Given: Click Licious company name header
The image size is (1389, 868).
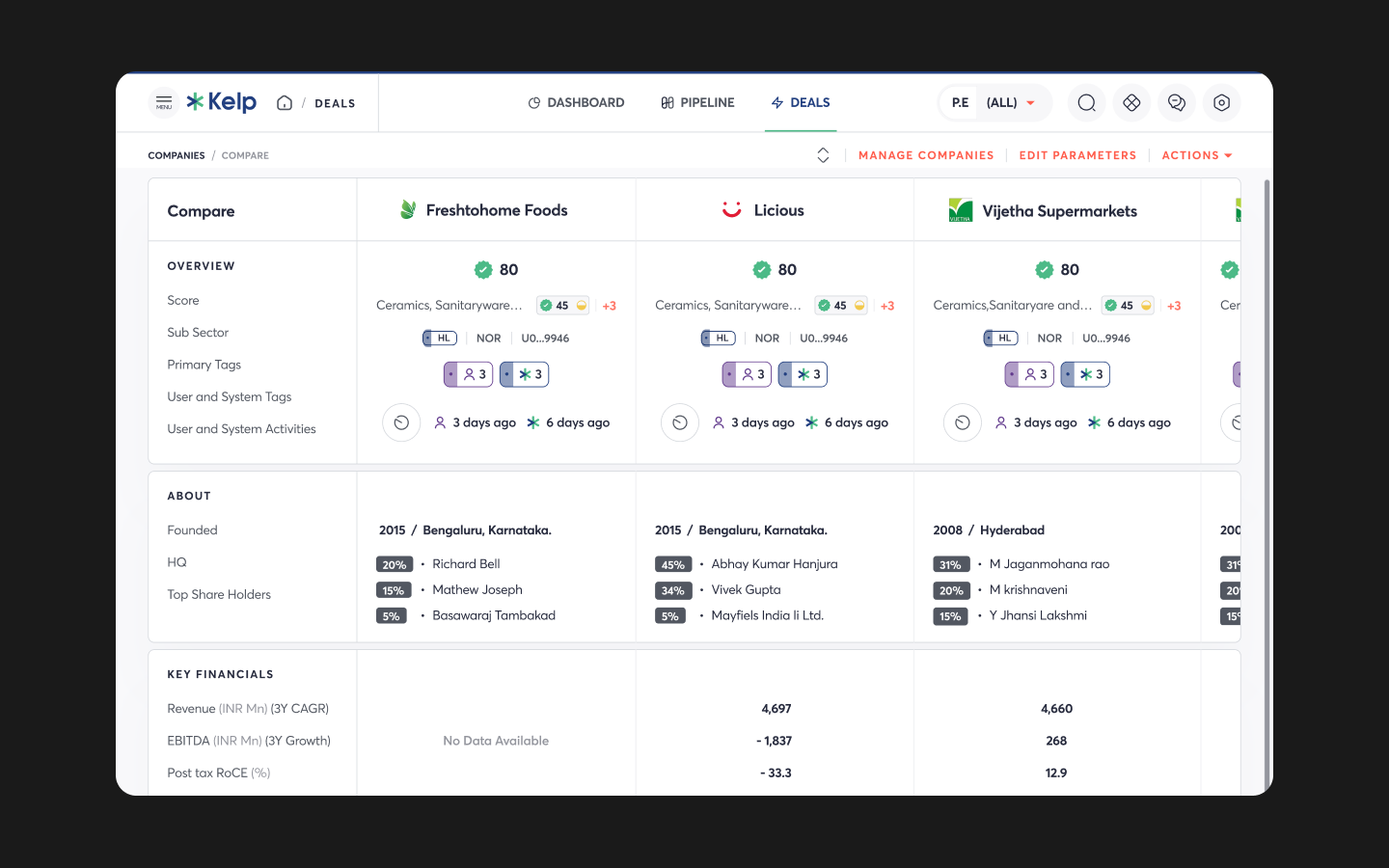Looking at the screenshot, I should point(778,210).
